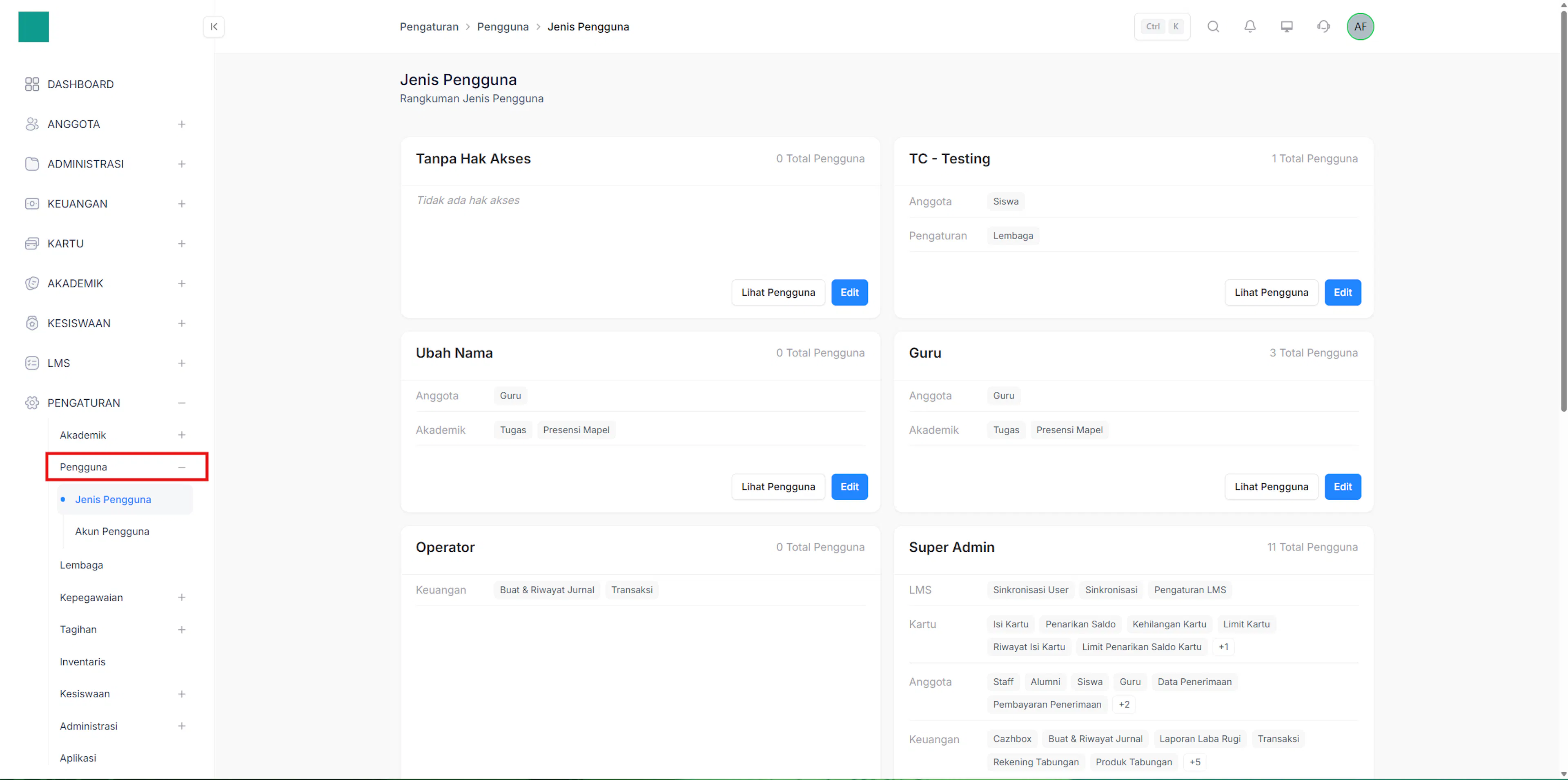Screen dimensions: 1568x780
Task: Edit the Ubah Nama role
Action: tap(849, 486)
